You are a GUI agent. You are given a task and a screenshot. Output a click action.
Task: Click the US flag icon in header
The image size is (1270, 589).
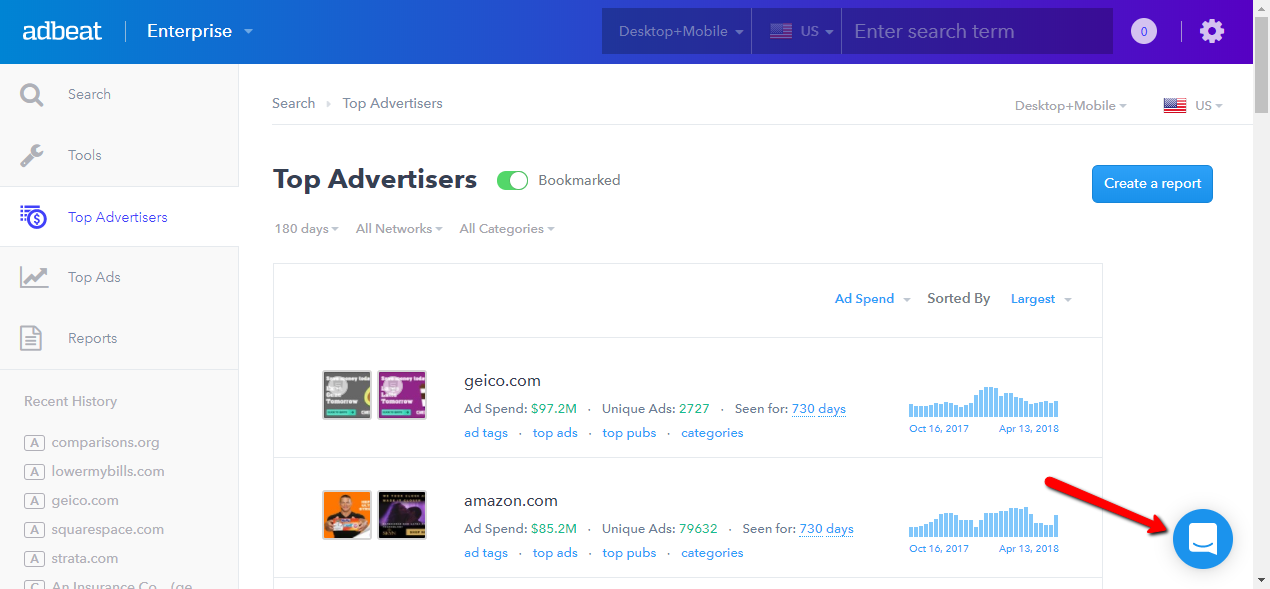781,31
